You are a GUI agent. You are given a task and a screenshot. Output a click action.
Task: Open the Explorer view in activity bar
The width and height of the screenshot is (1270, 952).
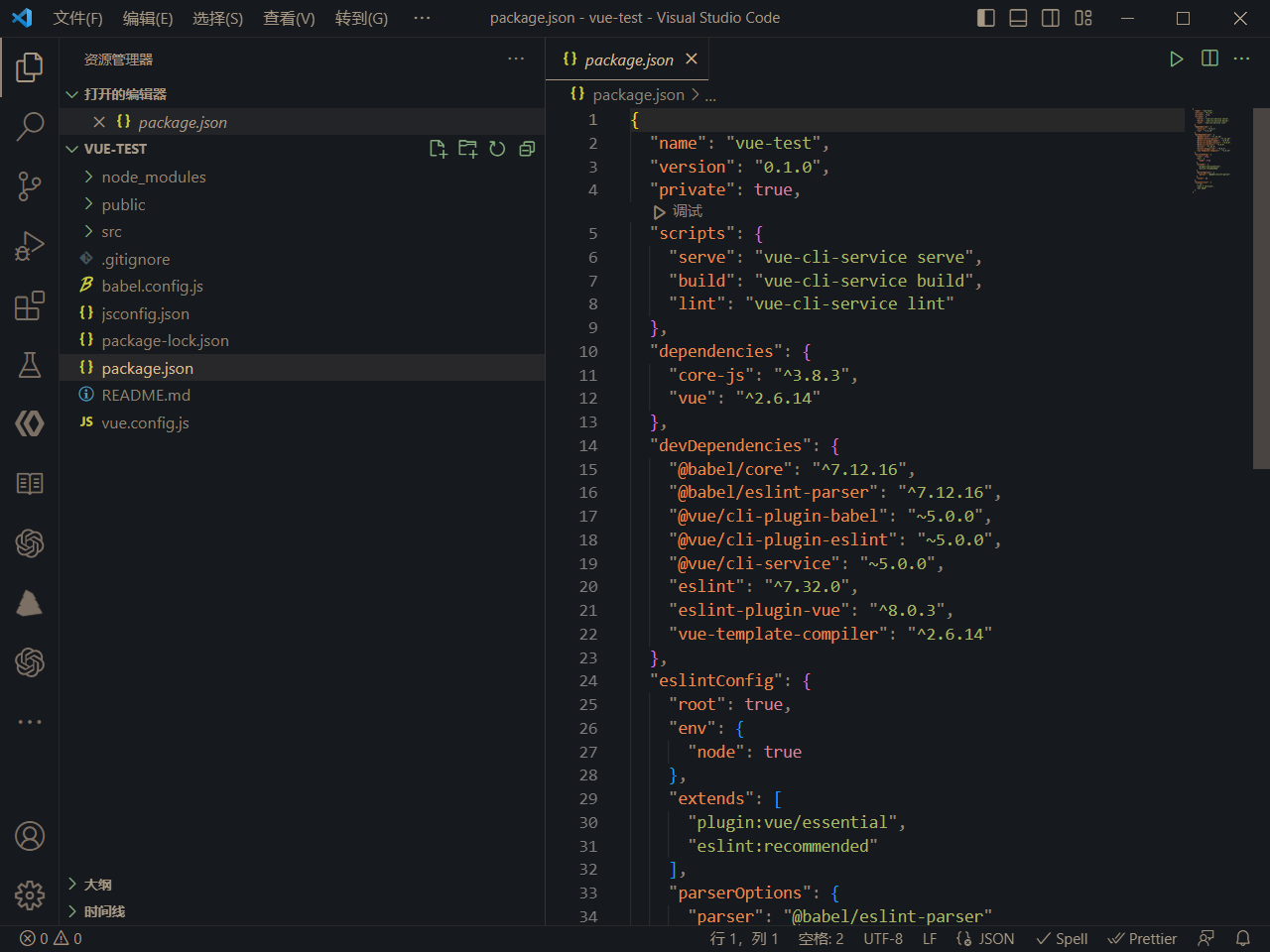(x=30, y=67)
